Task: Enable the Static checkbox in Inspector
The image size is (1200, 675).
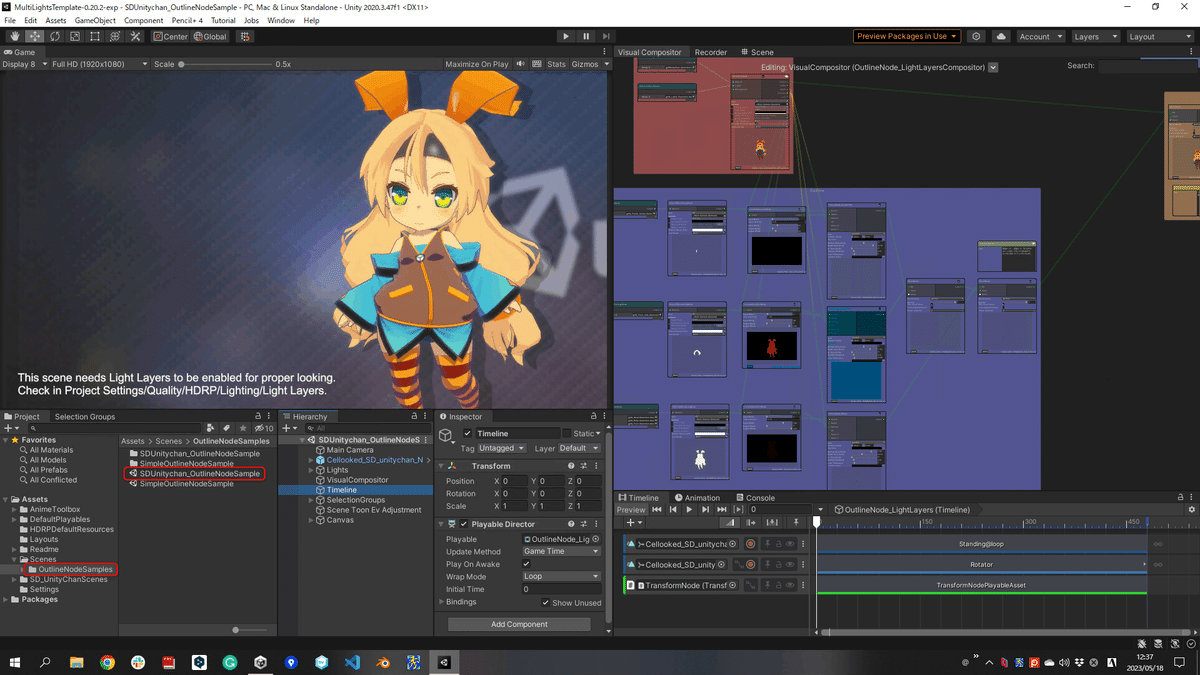Action: click(567, 434)
